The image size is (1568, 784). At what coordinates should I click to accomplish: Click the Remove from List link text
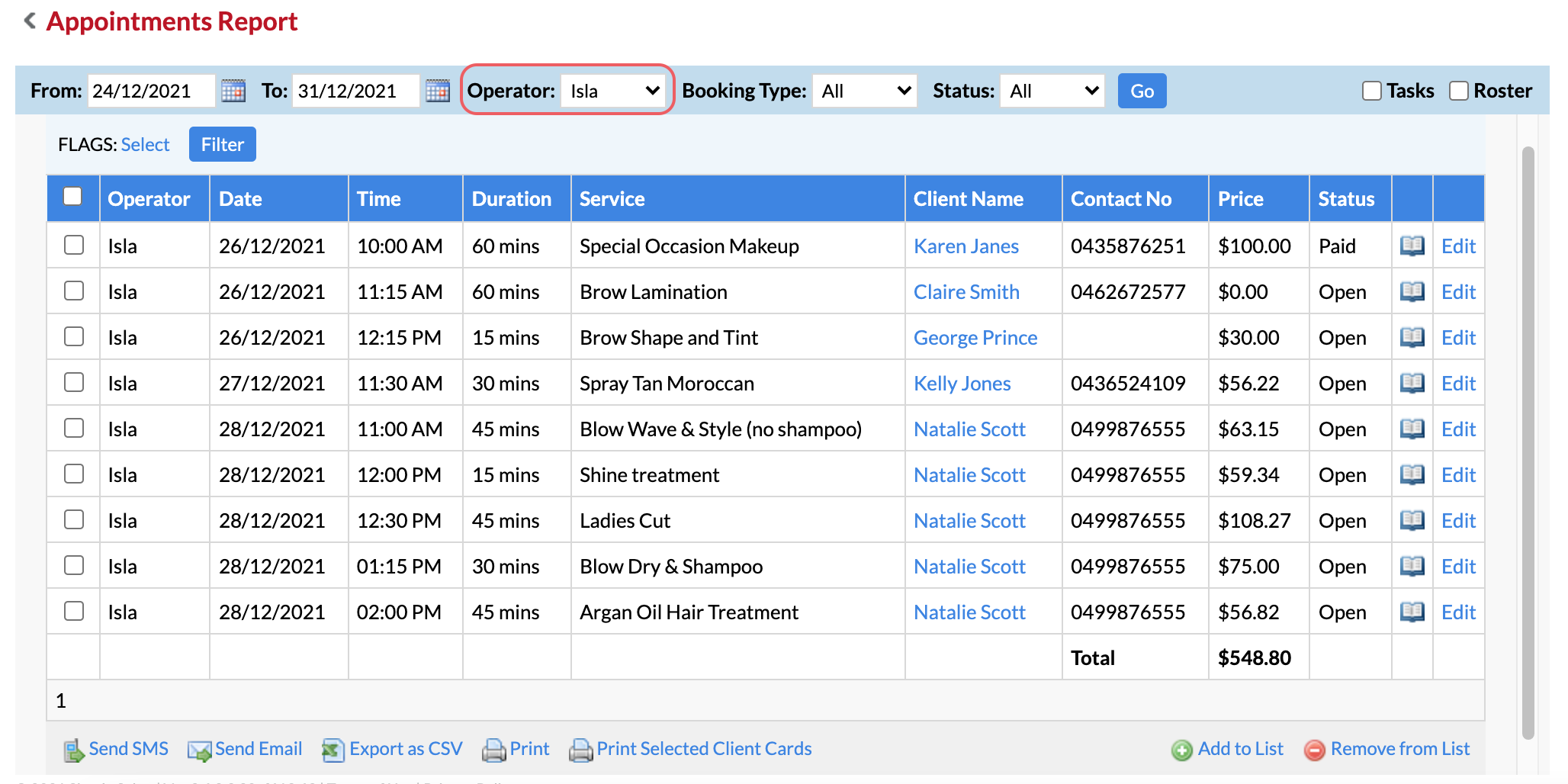(1400, 748)
